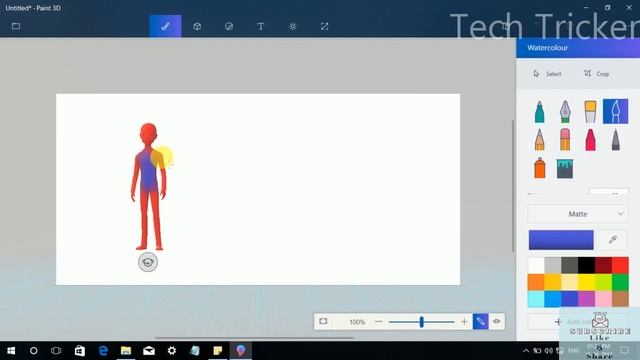
Task: Pick the light cyan colour swatch
Action: tap(536, 299)
